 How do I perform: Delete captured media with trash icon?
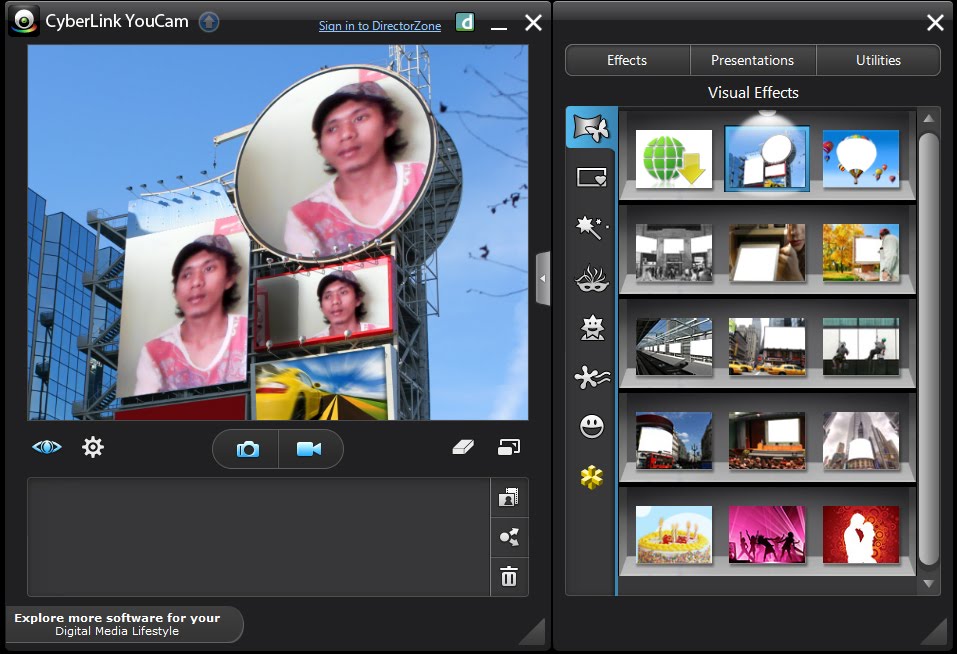(509, 577)
